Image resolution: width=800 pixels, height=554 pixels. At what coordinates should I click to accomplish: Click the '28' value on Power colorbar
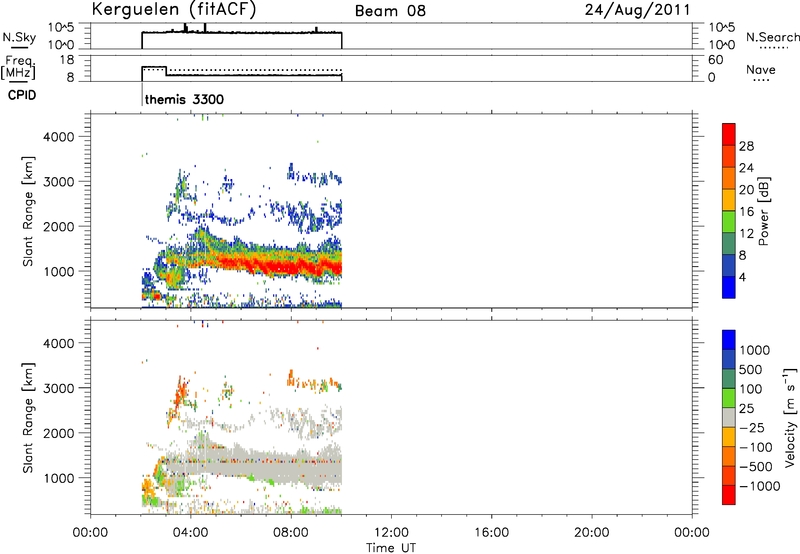746,146
